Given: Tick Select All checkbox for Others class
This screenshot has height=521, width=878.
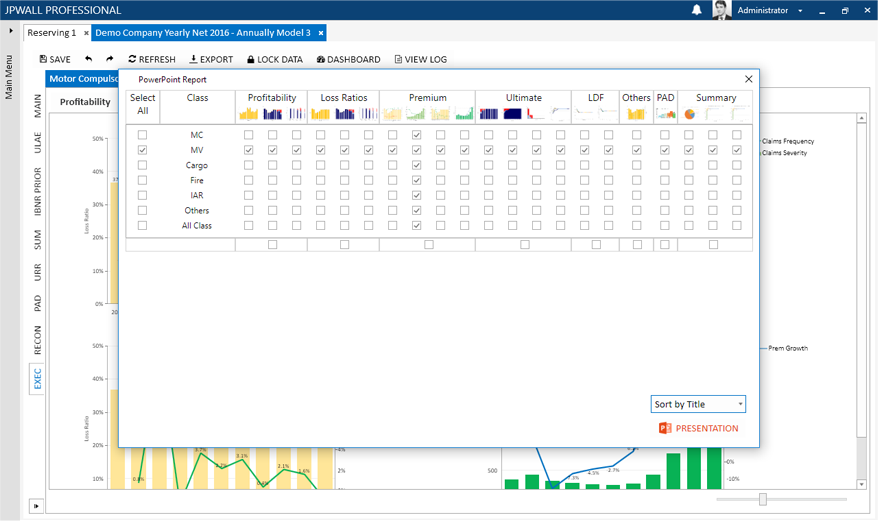Looking at the screenshot, I should click(x=142, y=211).
